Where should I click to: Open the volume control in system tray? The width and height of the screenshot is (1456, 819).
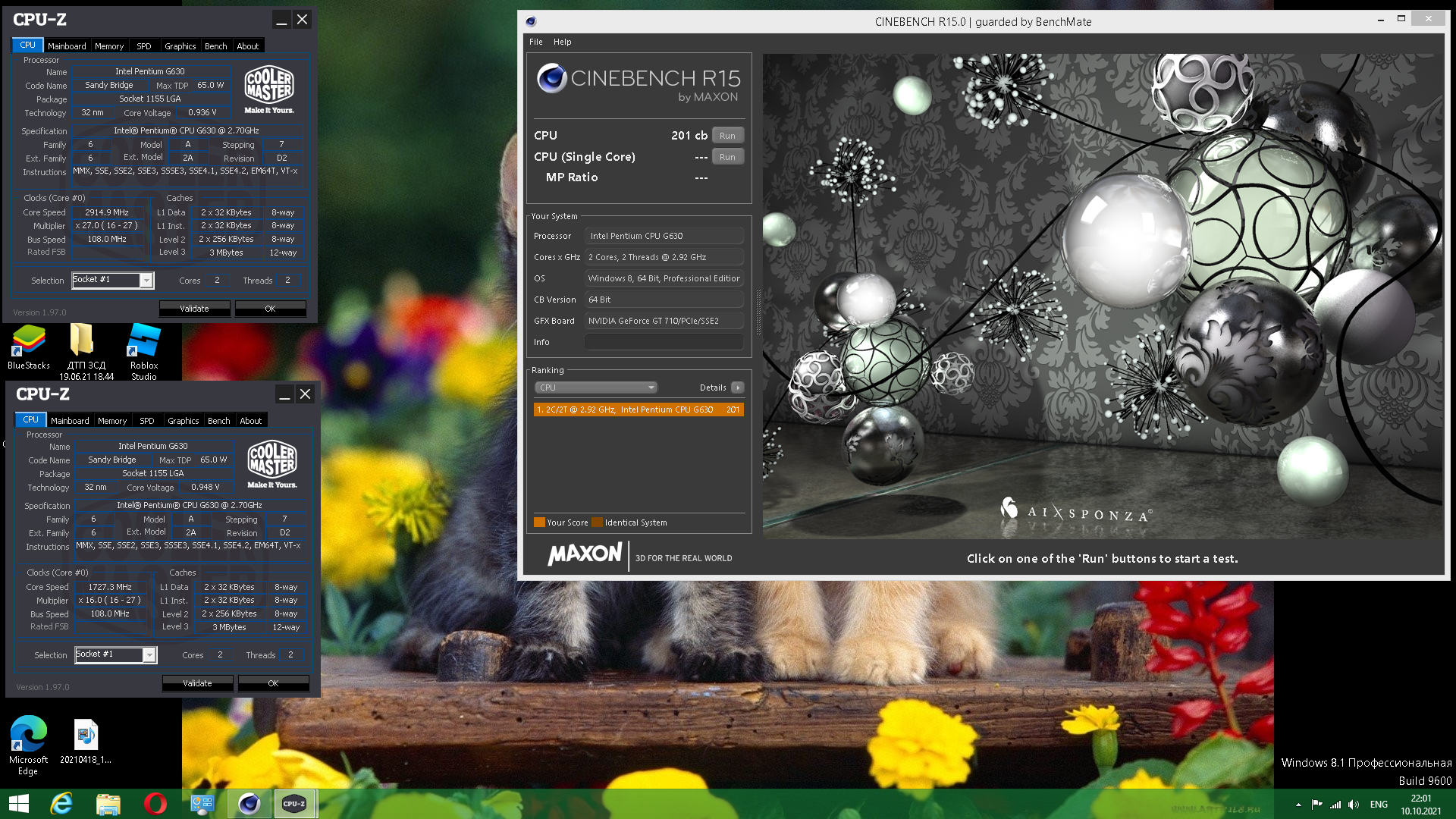(x=1354, y=805)
